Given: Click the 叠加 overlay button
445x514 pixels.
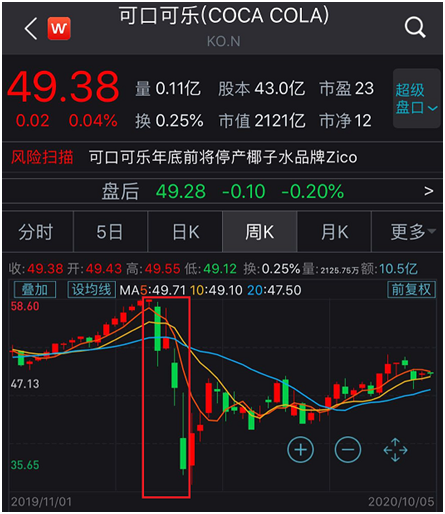Looking at the screenshot, I should [35, 290].
